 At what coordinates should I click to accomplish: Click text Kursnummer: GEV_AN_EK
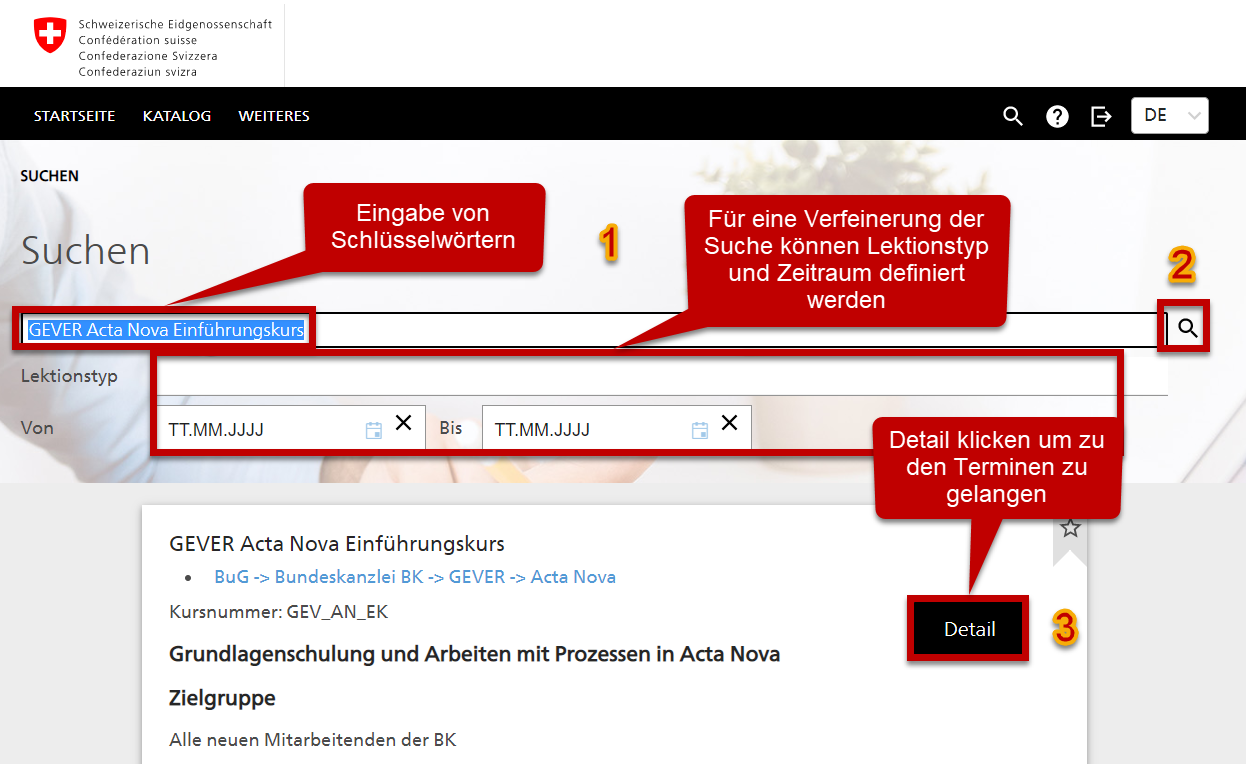tap(279, 611)
